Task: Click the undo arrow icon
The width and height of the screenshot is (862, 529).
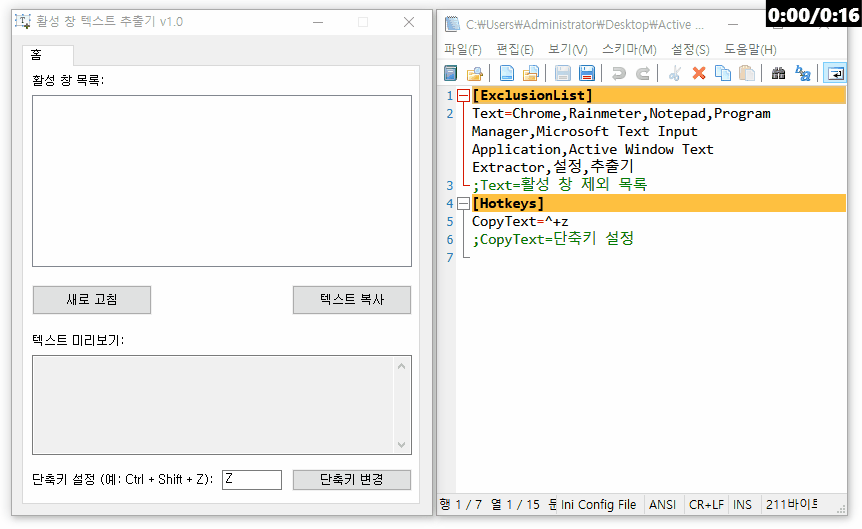Action: pyautogui.click(x=618, y=73)
